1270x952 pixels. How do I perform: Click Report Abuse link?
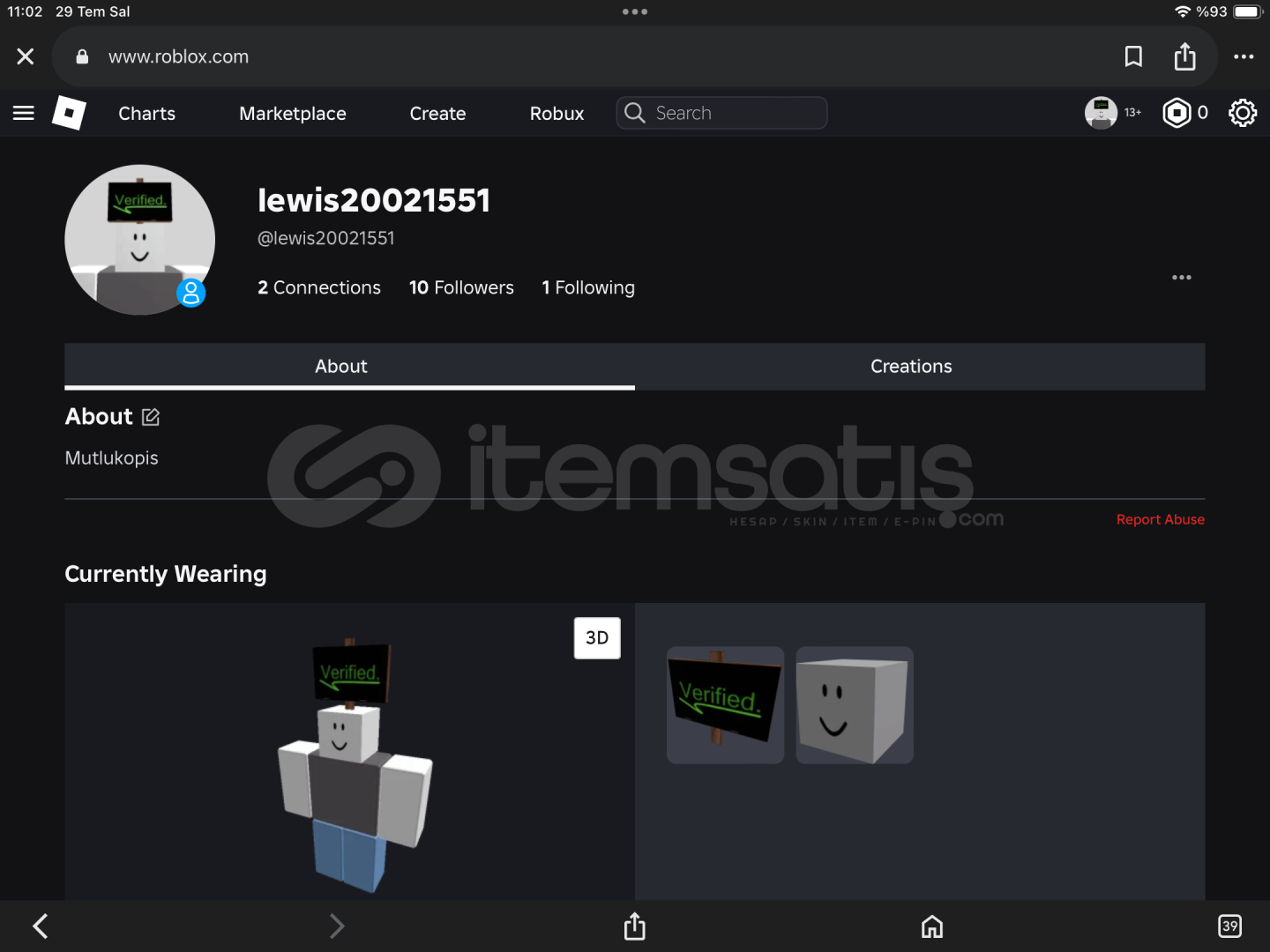point(1161,520)
